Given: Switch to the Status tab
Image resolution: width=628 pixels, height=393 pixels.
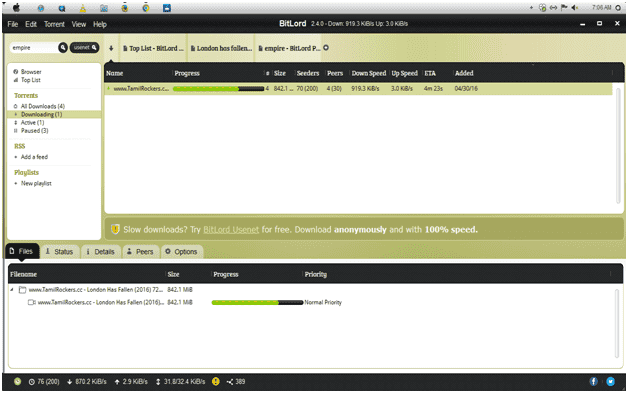Looking at the screenshot, I should [59, 252].
